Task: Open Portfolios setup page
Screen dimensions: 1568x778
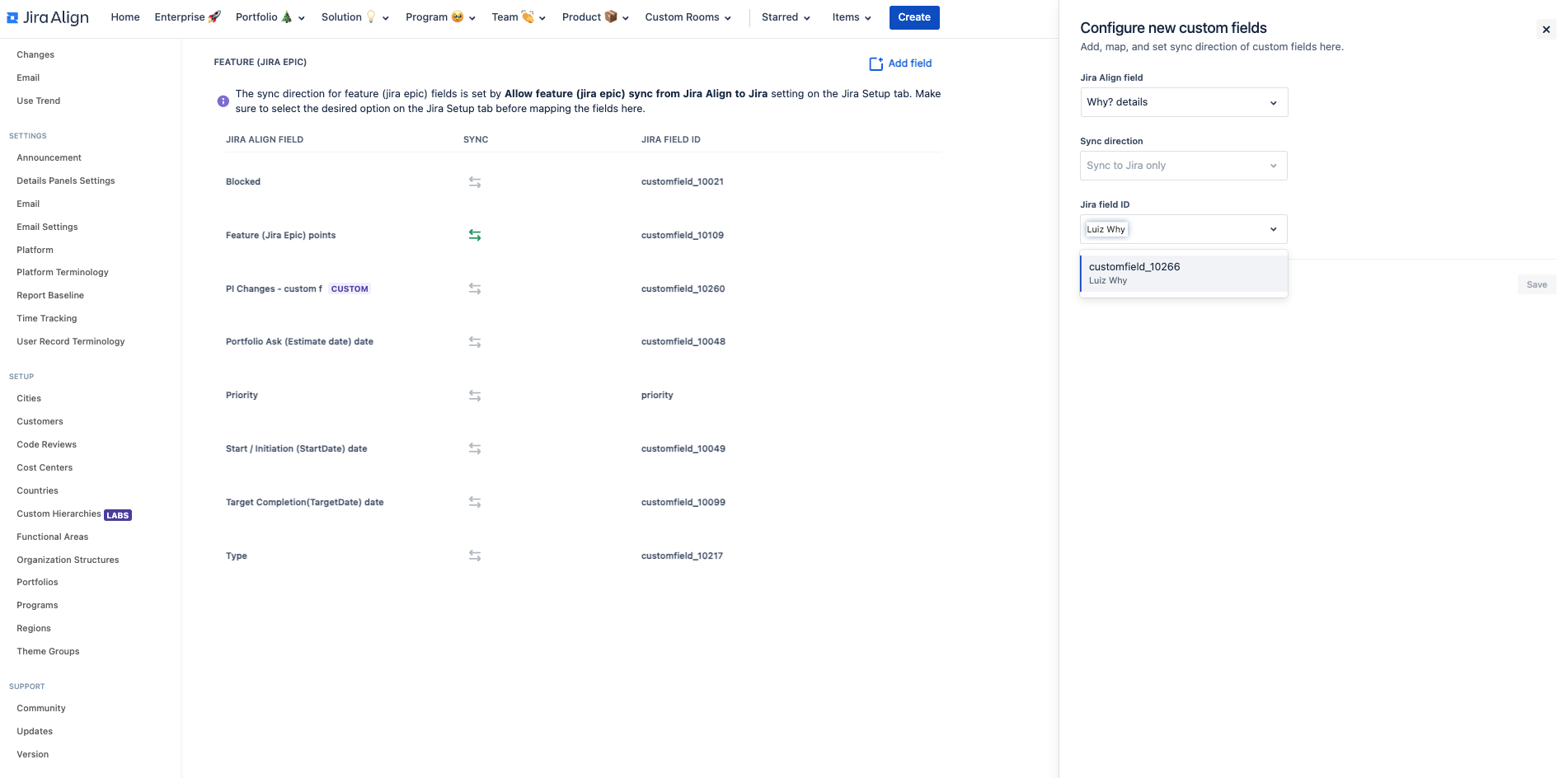Action: (x=37, y=583)
